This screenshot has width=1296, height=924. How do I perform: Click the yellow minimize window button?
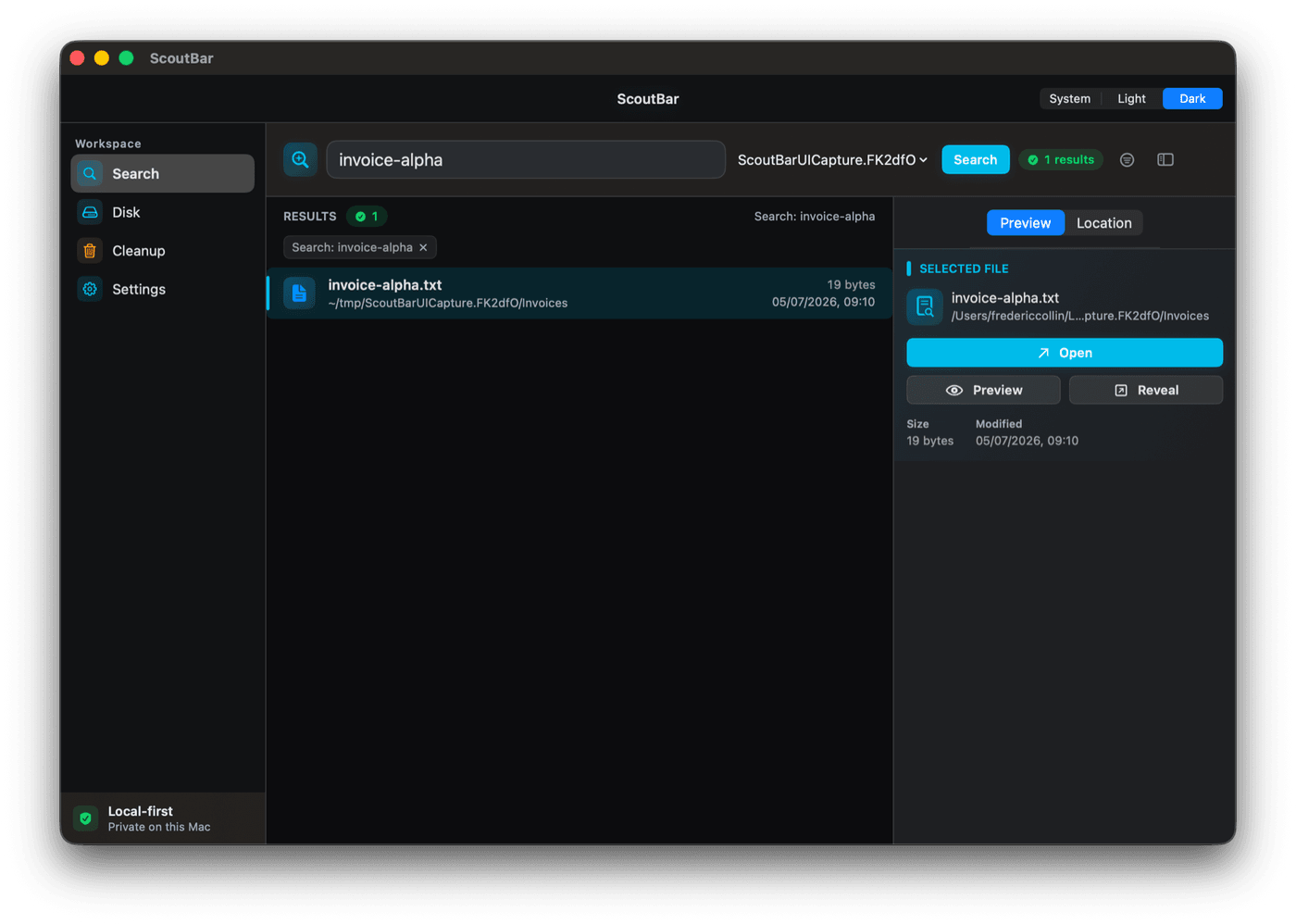click(x=102, y=58)
